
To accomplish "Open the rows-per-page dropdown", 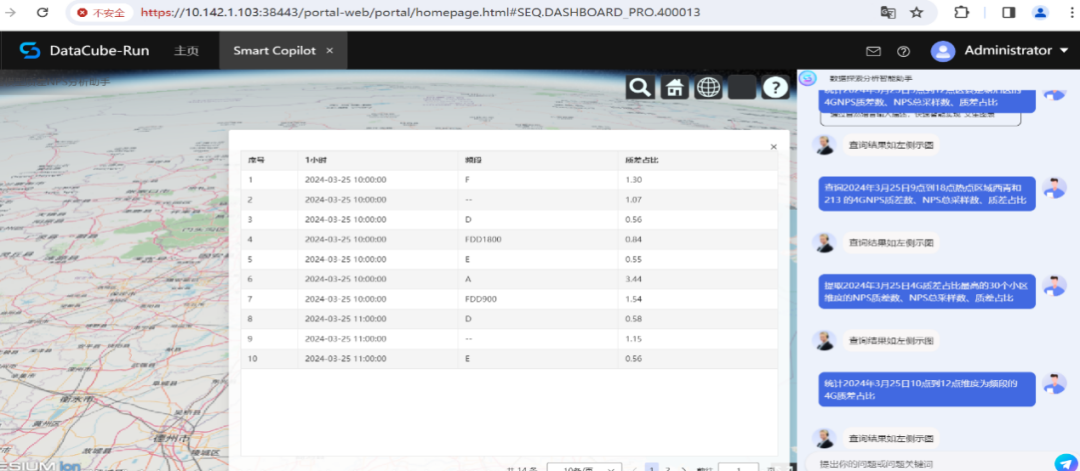I will 584,469.
